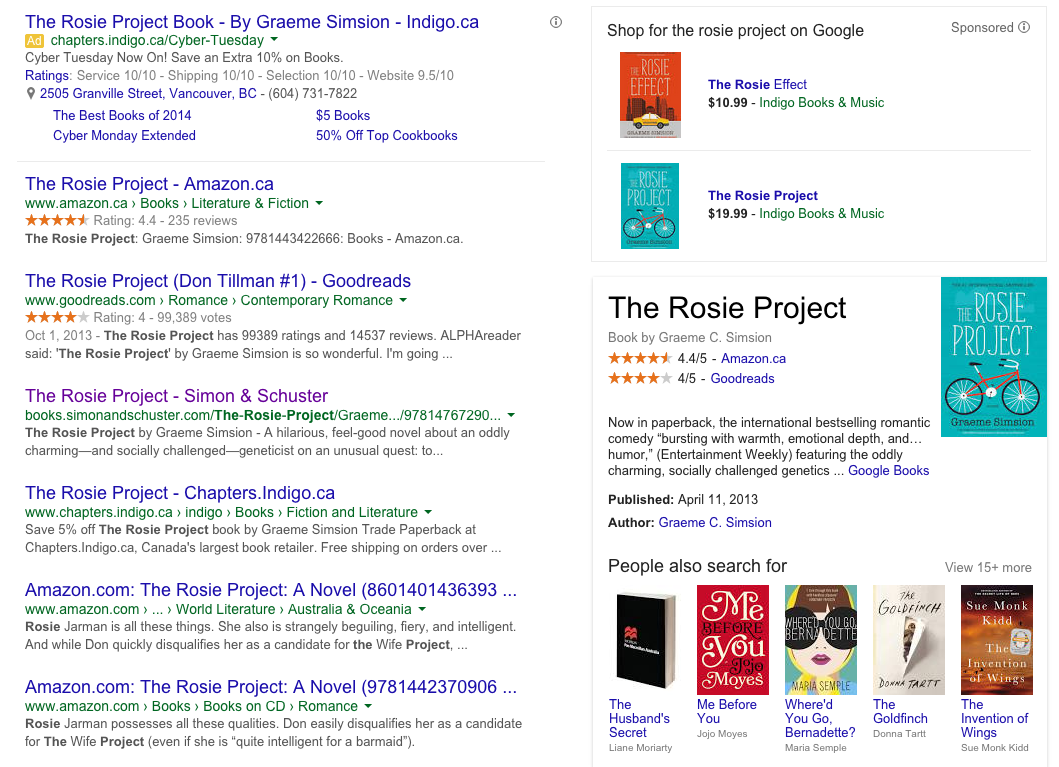Screen dimensions: 1059x767
Task: Click the ad info icon beside Indigo.ca result
Action: [x=556, y=22]
